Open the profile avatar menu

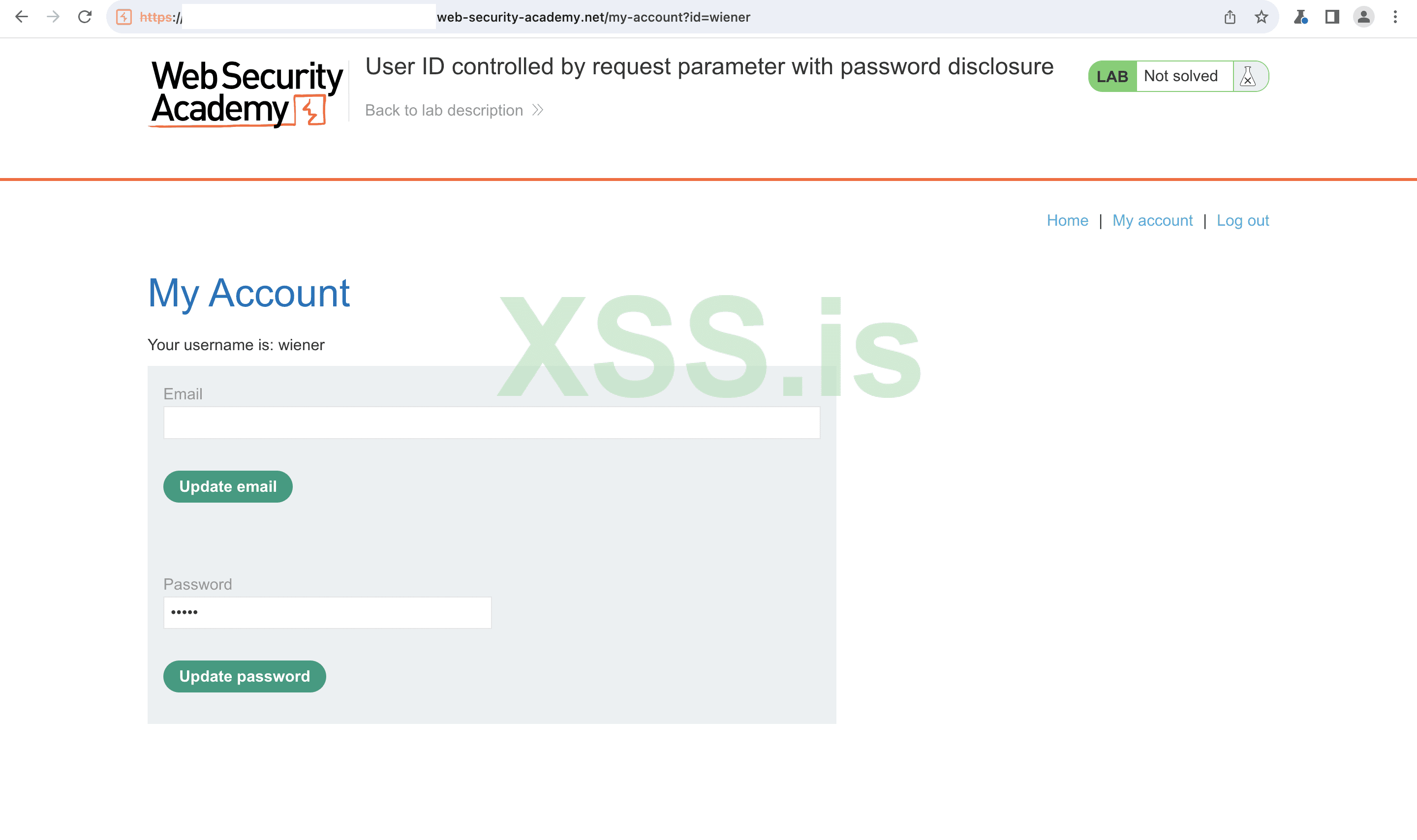pos(1364,17)
